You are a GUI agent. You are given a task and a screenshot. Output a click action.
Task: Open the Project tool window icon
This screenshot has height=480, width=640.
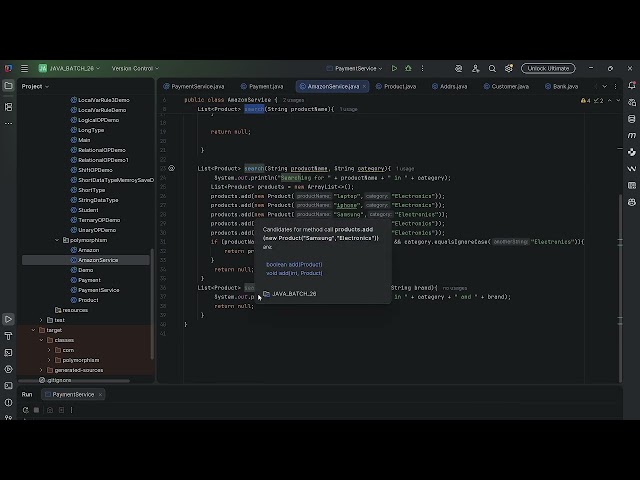[x=8, y=86]
